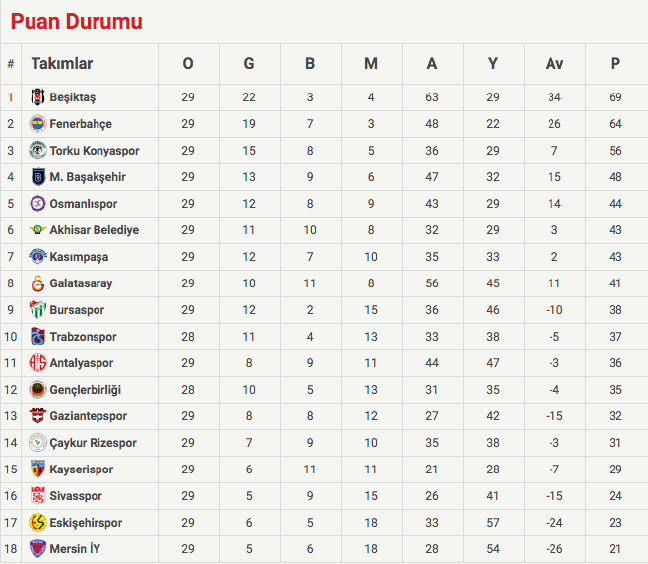The height and width of the screenshot is (564, 648).
Task: Click the Sivasspor club badge
Action: tap(38, 495)
